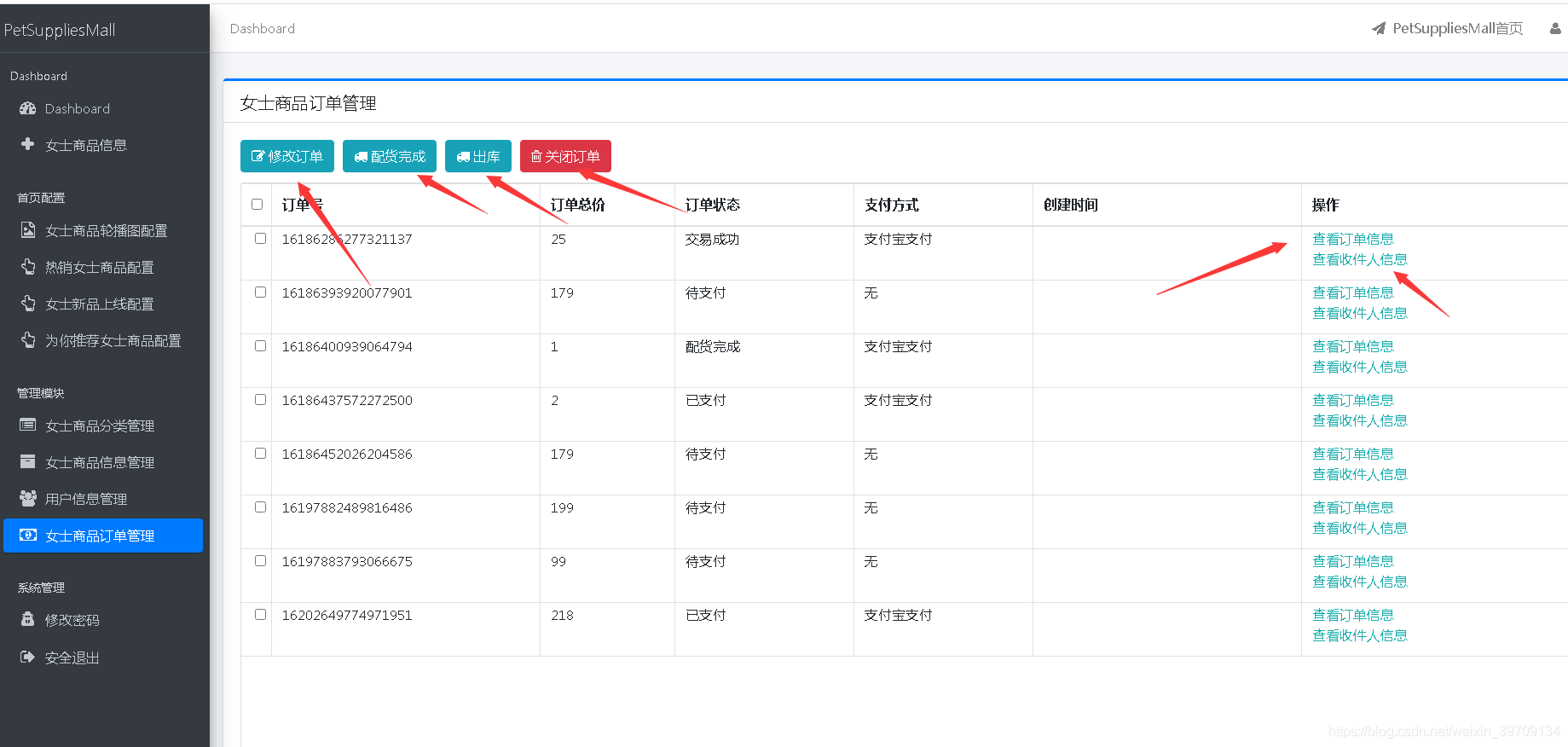Screen dimensions: 1568x747
Task: Click the list icon beside 女士商品分类管理
Action: (28, 425)
